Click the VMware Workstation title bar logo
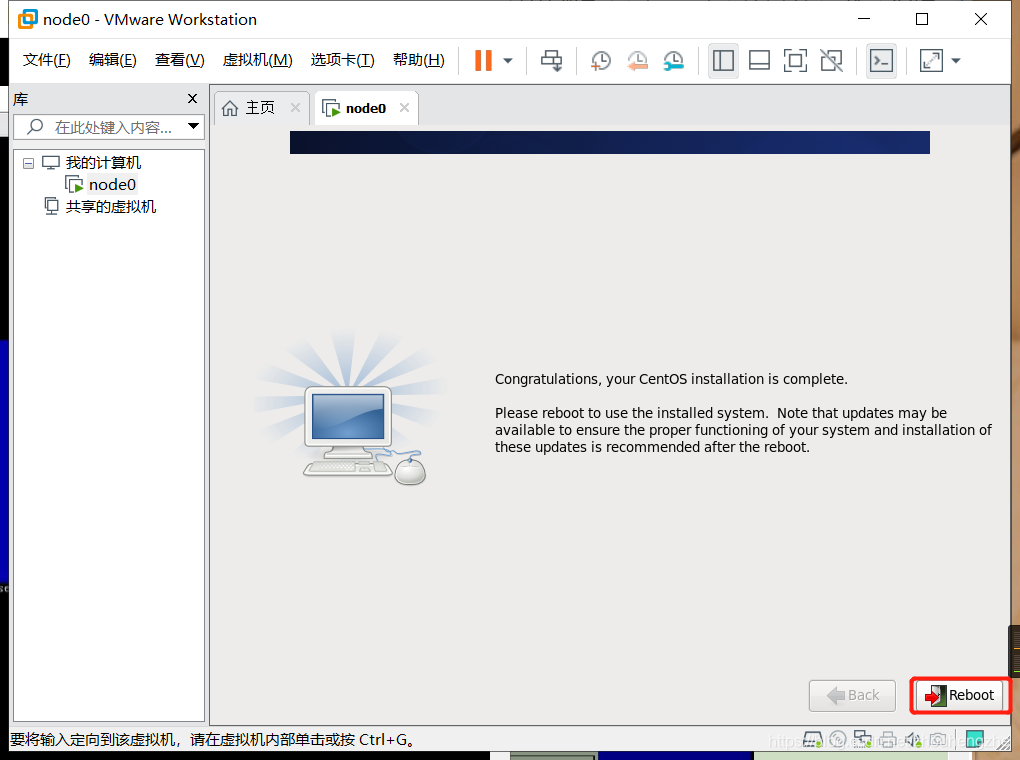The image size is (1020, 760). pyautogui.click(x=27, y=20)
